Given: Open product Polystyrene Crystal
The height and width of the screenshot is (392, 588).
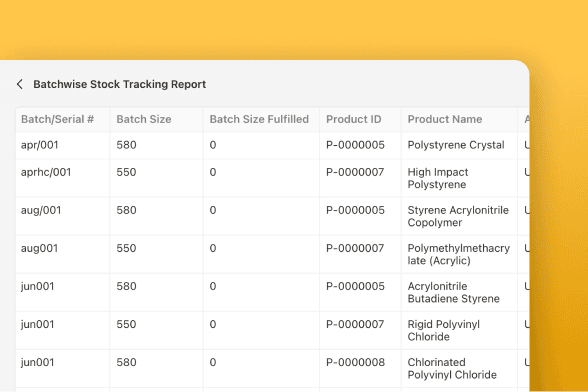Looking at the screenshot, I should tap(456, 145).
